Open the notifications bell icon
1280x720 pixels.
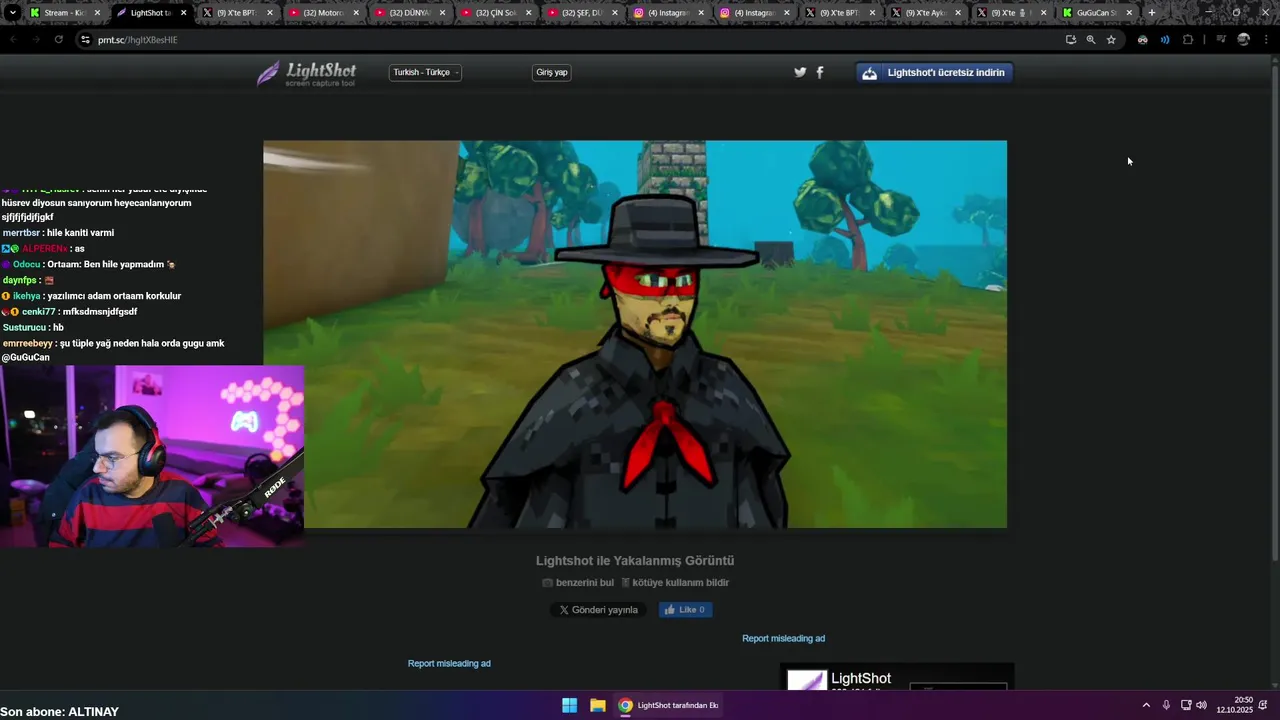1264,705
